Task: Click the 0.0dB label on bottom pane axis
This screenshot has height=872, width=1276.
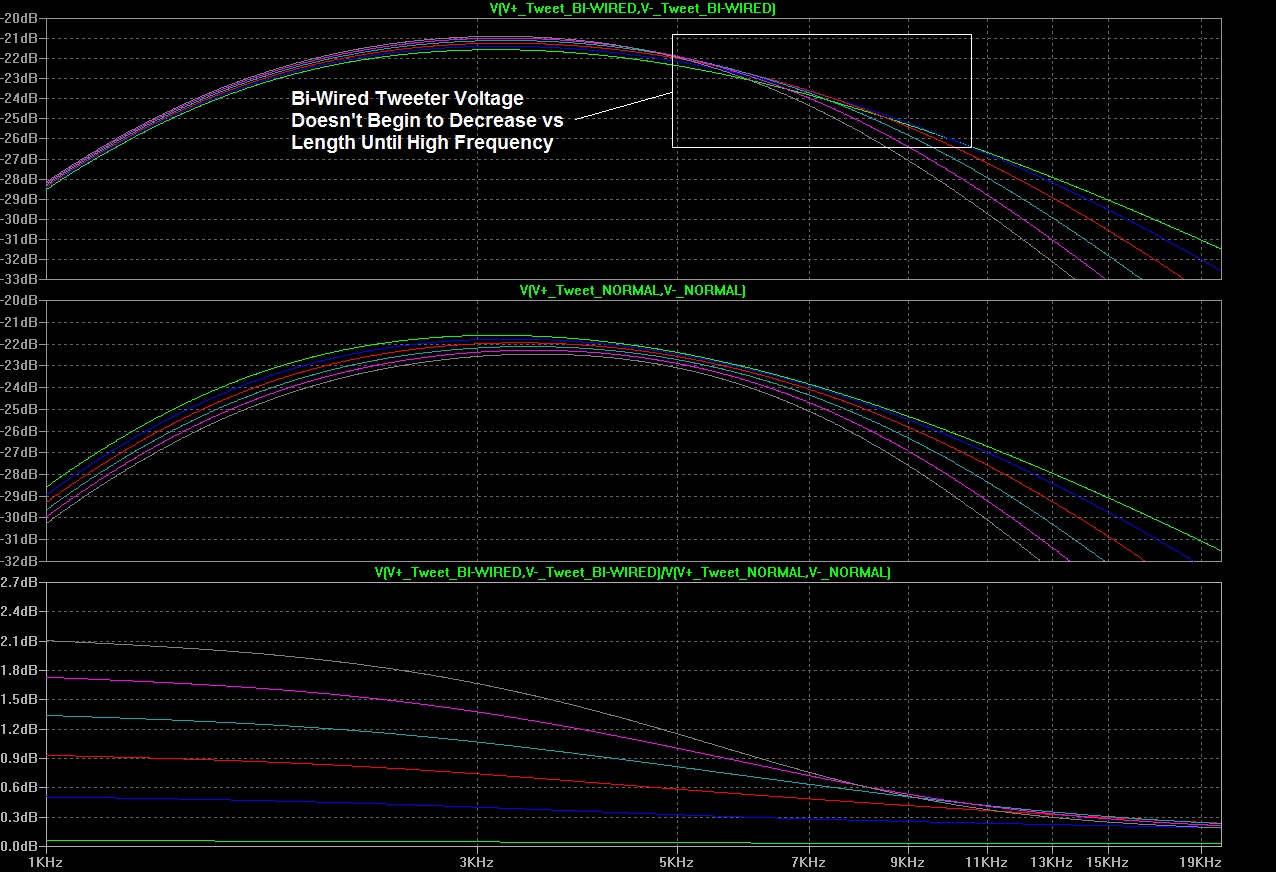Action: pyautogui.click(x=19, y=846)
